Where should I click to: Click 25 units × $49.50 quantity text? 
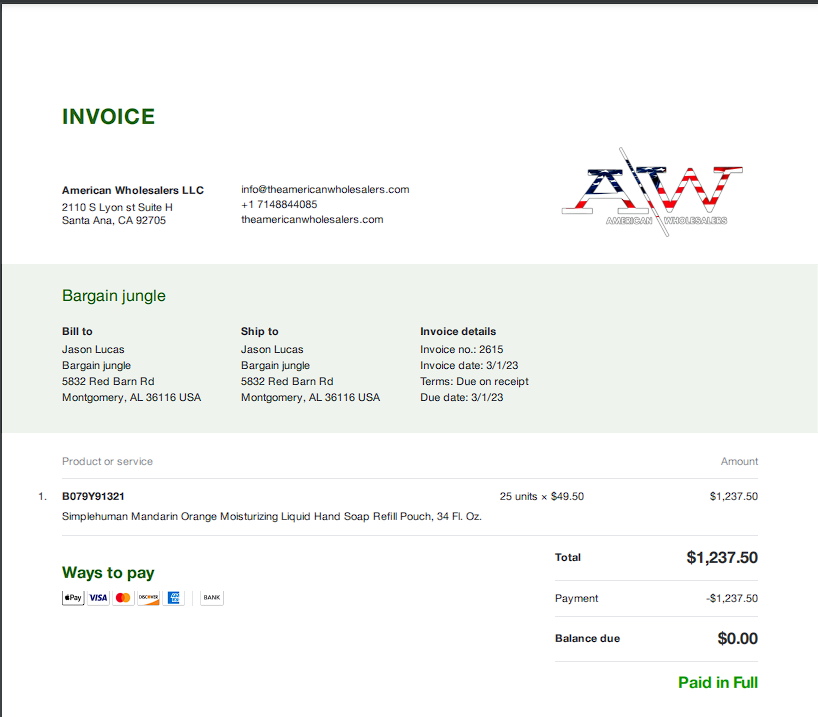[x=542, y=496]
